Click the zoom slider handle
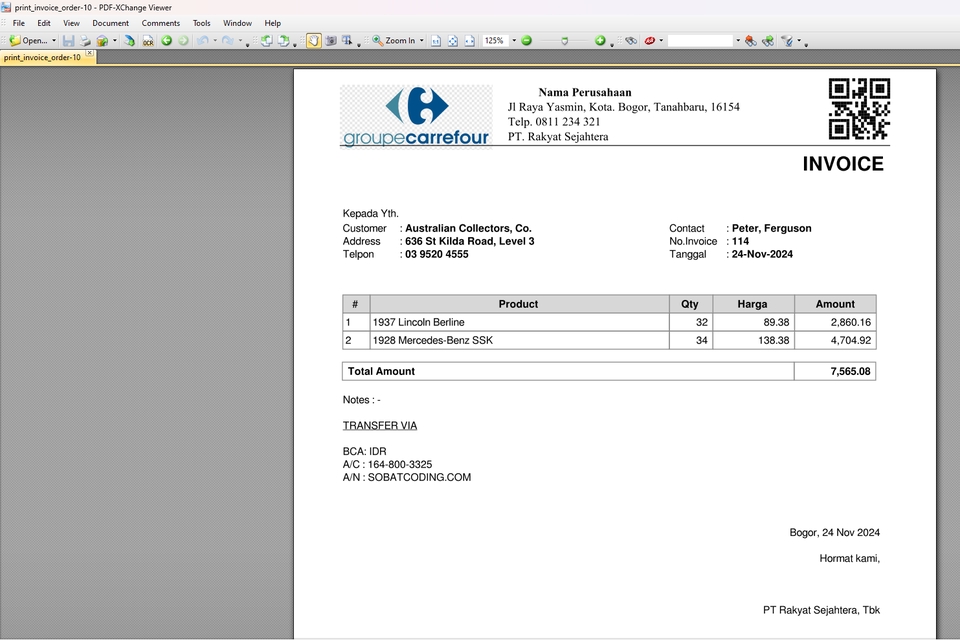 [x=564, y=41]
